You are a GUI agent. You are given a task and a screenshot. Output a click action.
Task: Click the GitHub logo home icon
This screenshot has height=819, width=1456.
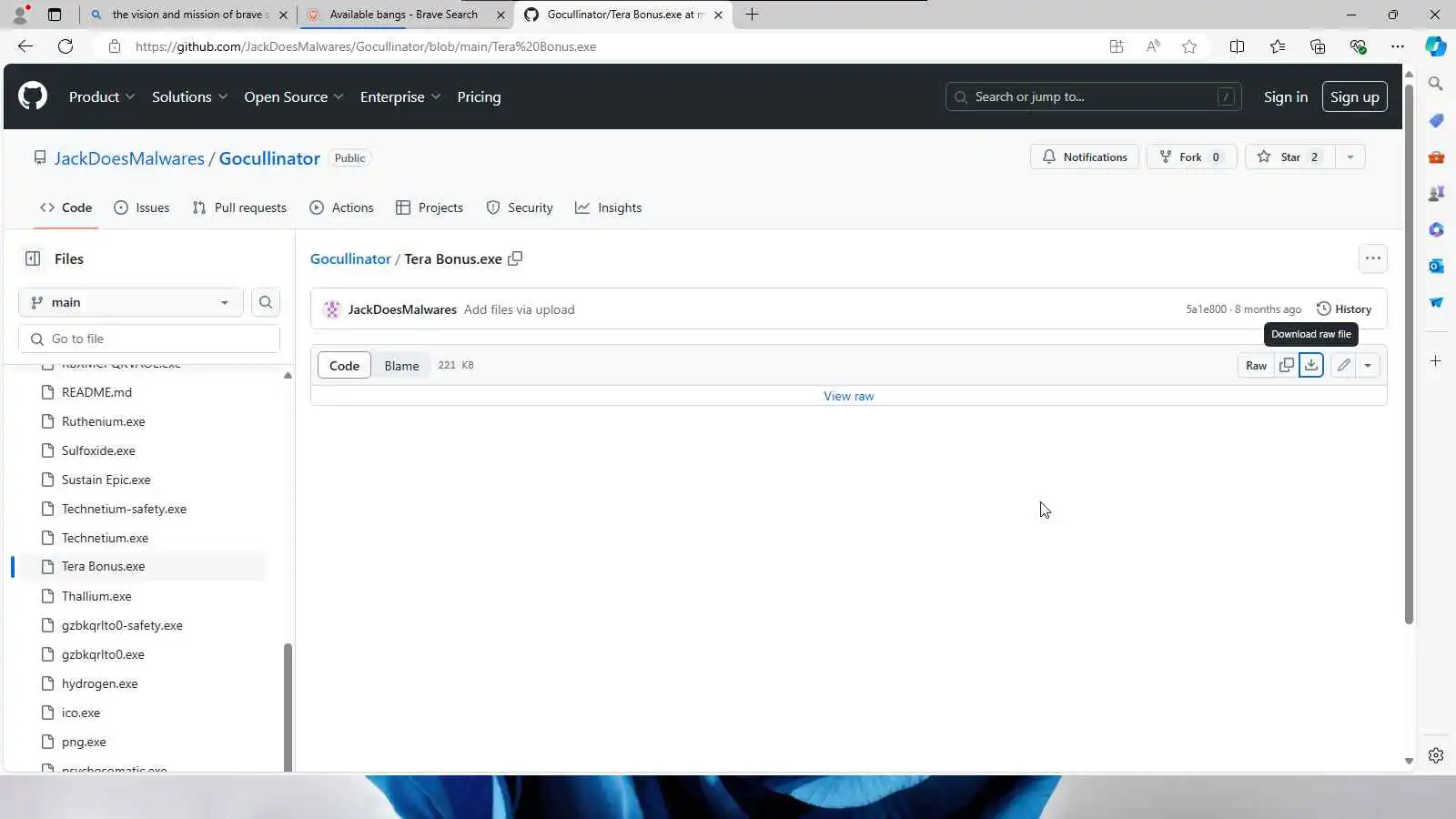(33, 96)
